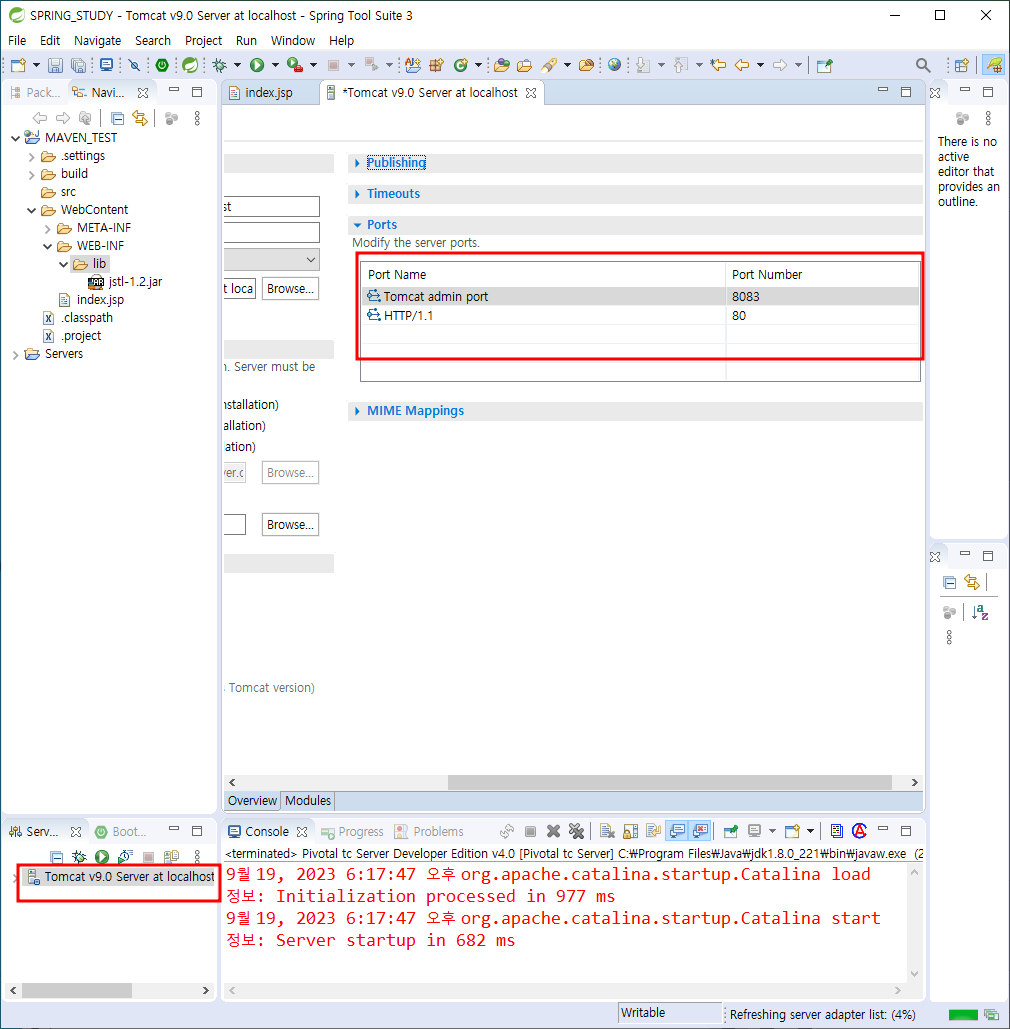Start the server with green icon in Servers view
This screenshot has width=1010, height=1029.
pos(102,856)
